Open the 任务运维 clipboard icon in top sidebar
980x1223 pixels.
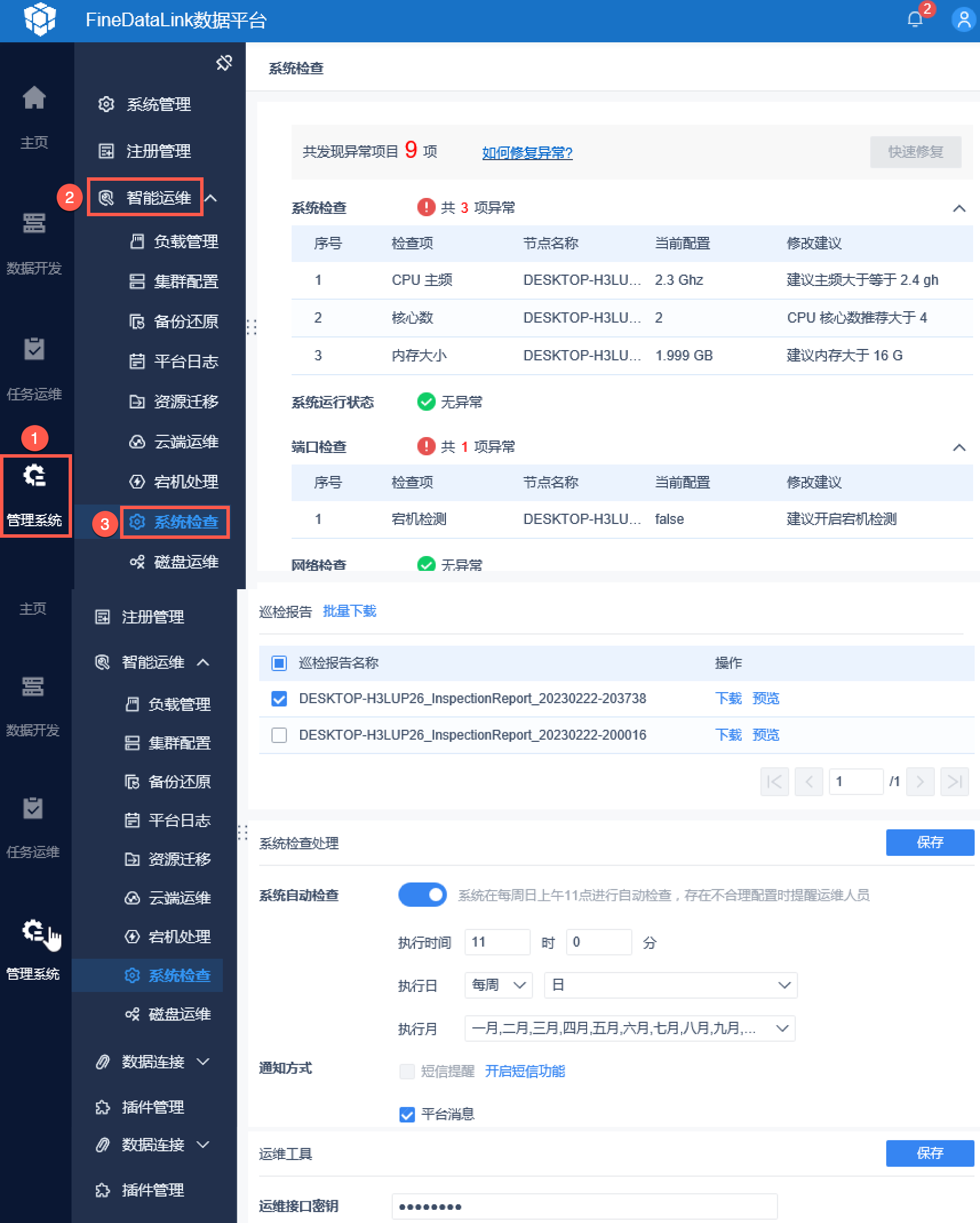pyautogui.click(x=34, y=348)
